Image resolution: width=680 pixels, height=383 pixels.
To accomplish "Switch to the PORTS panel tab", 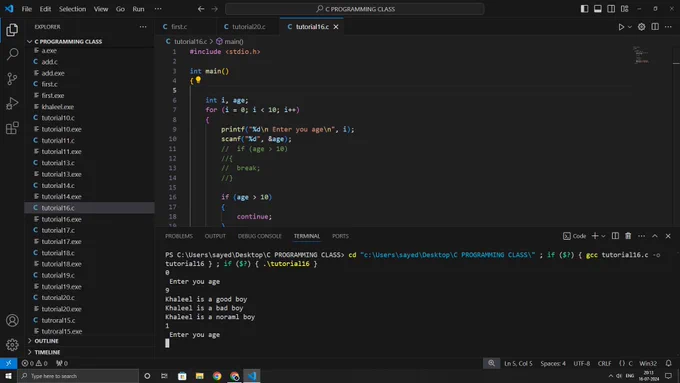I will coord(340,236).
